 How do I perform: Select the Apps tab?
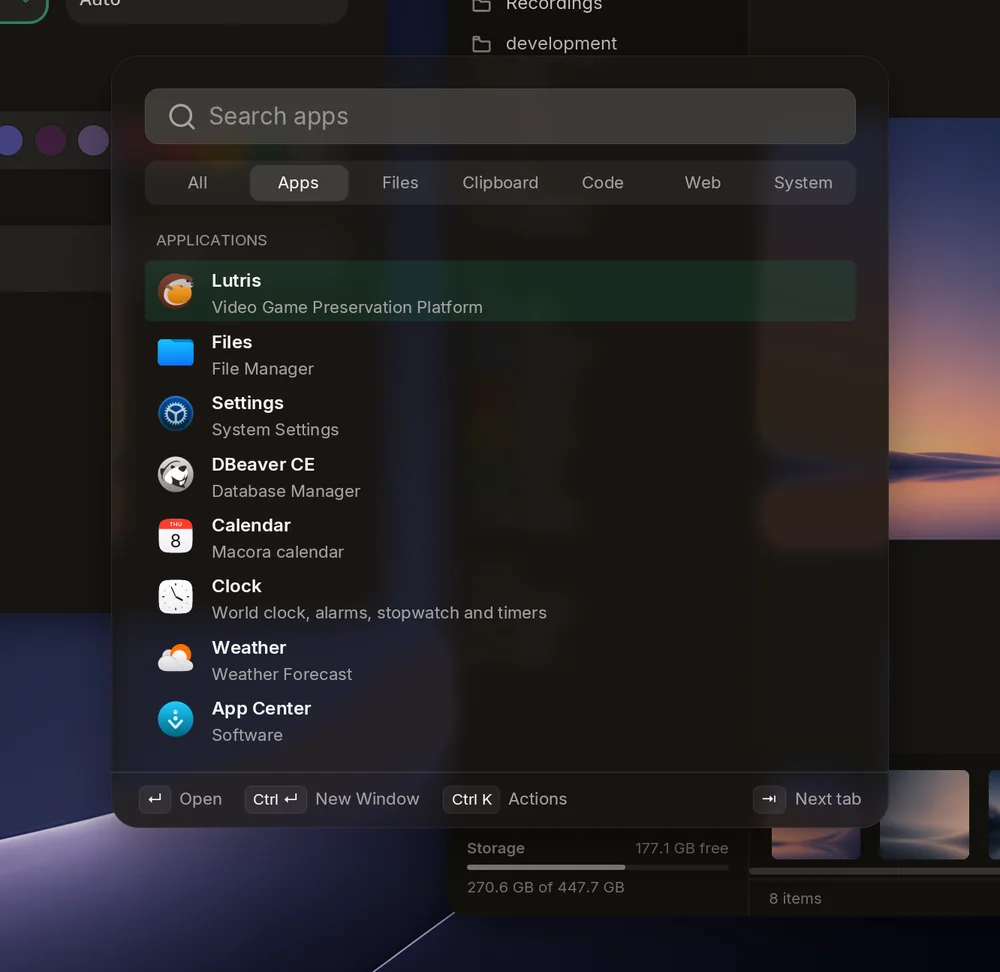pos(298,183)
